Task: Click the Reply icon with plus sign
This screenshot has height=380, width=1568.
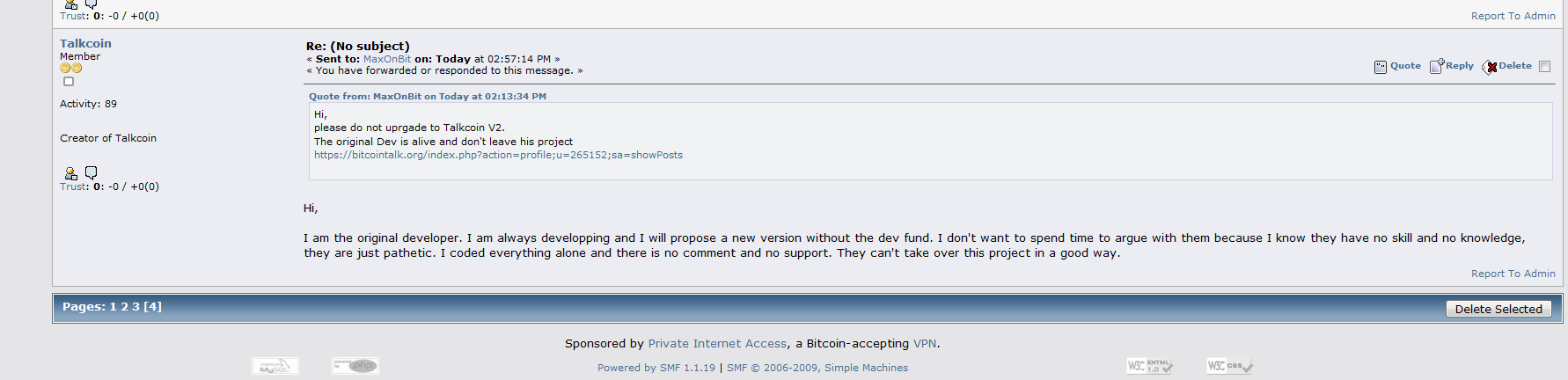Action: pos(1437,66)
